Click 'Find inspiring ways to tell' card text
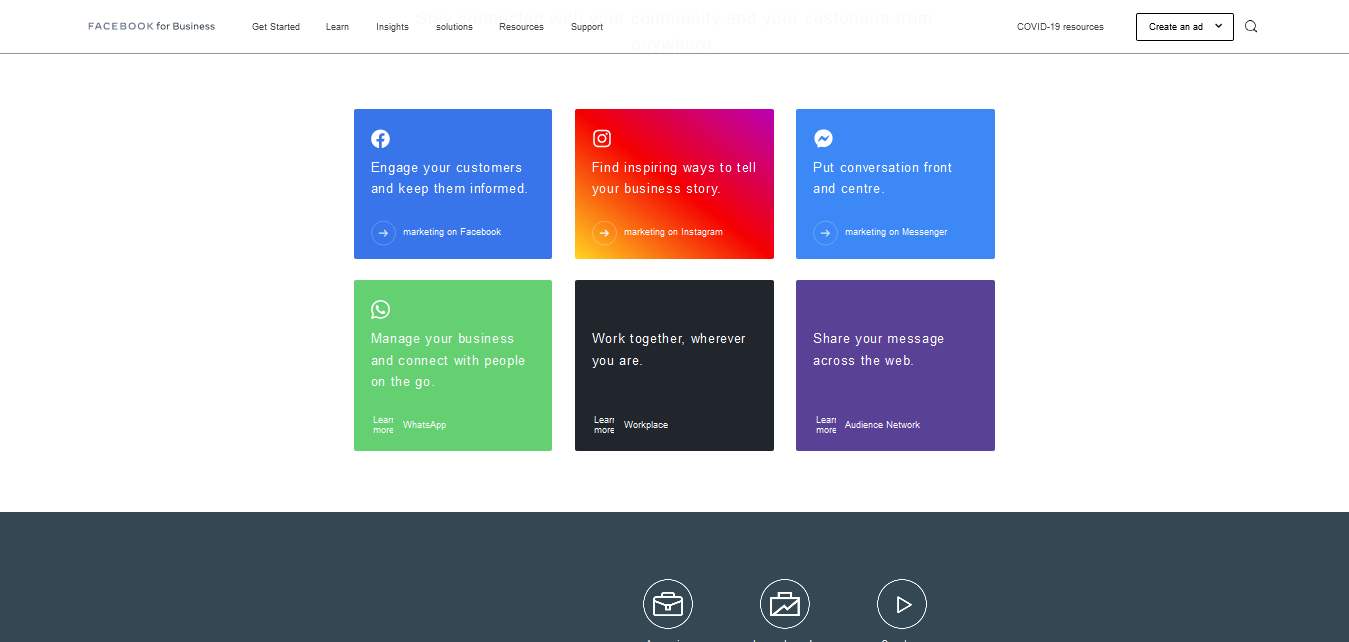 point(674,178)
